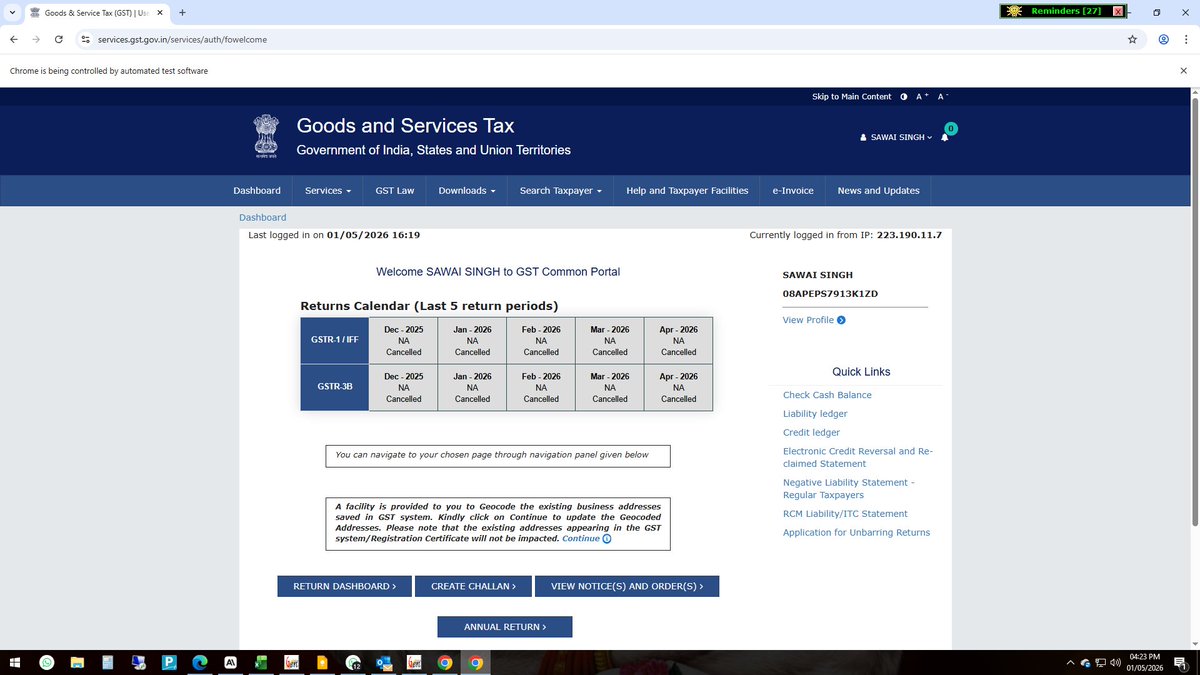Dismiss the automated test software banner
Viewport: 1200px width, 675px height.
click(1184, 71)
